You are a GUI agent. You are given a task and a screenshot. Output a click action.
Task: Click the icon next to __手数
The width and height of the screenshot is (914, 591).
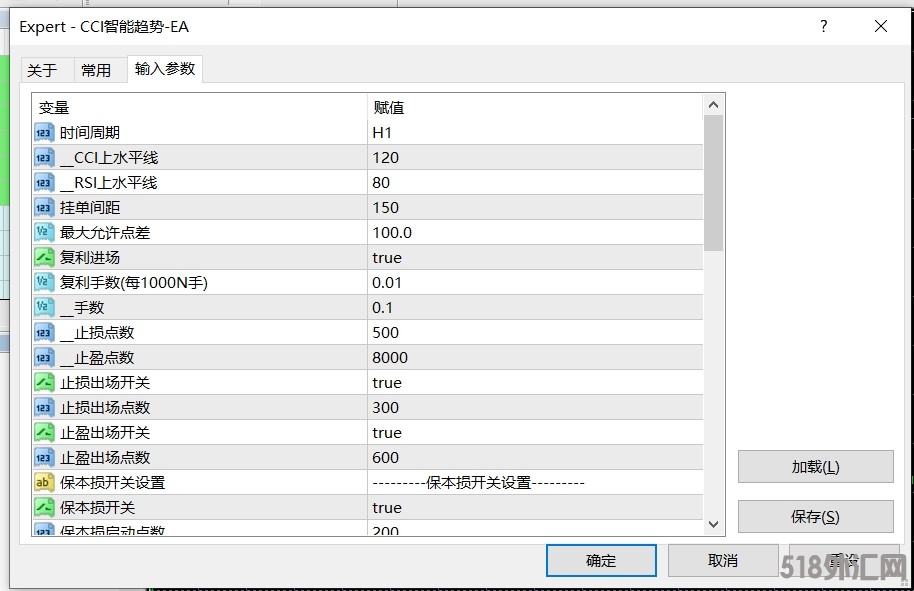pos(44,308)
